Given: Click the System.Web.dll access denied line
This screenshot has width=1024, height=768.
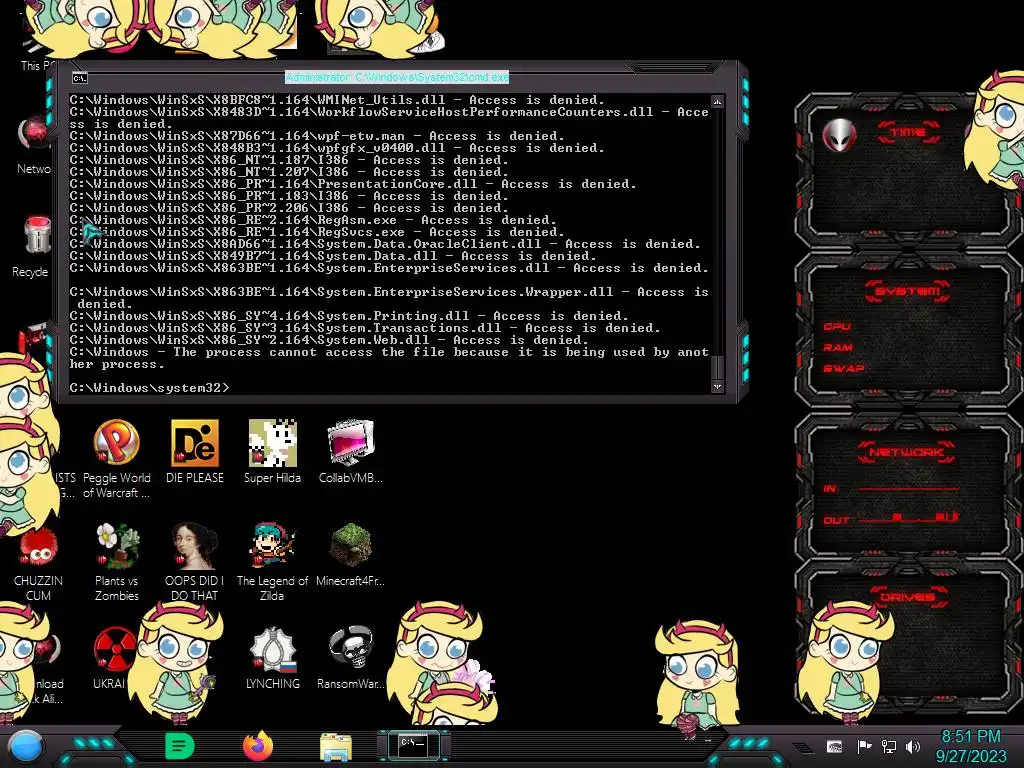Looking at the screenshot, I should click(328, 340).
